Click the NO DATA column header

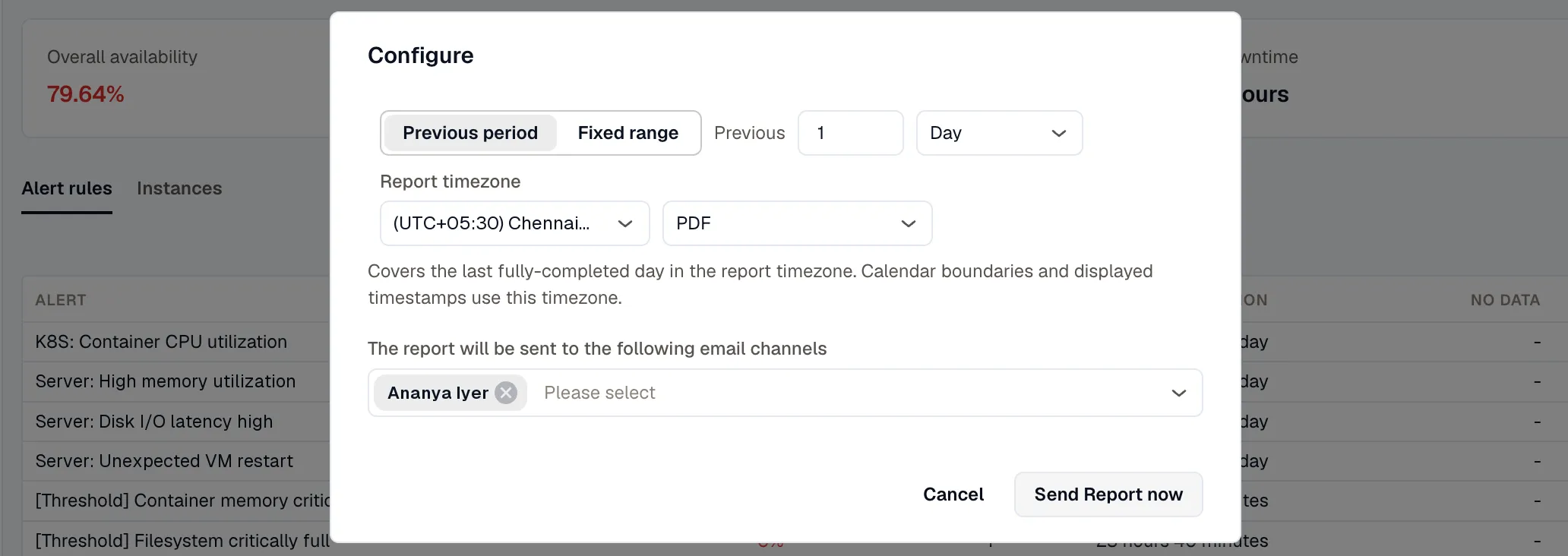1505,300
